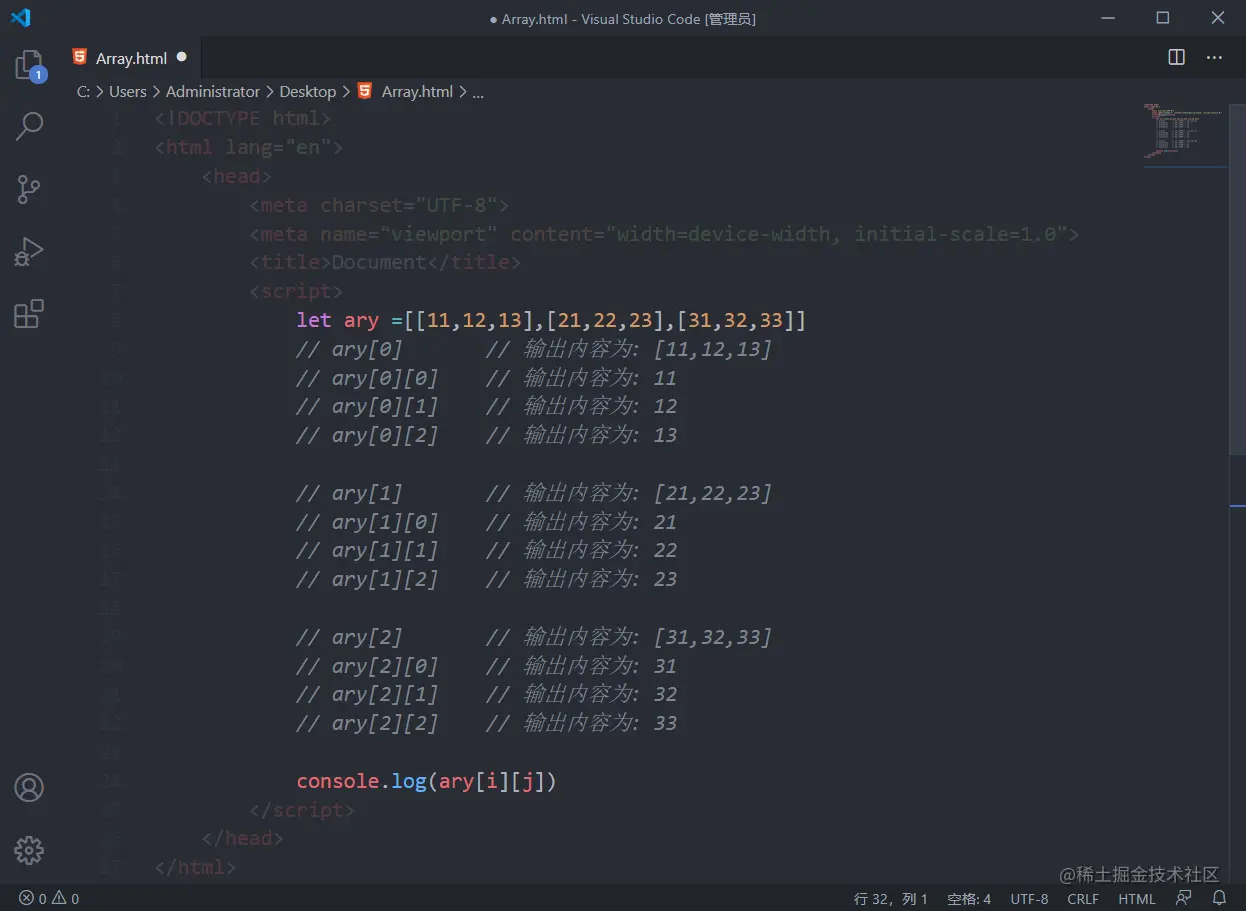The image size is (1246, 911).
Task: Click the meta charset="UTF-8" line
Action: coord(379,205)
